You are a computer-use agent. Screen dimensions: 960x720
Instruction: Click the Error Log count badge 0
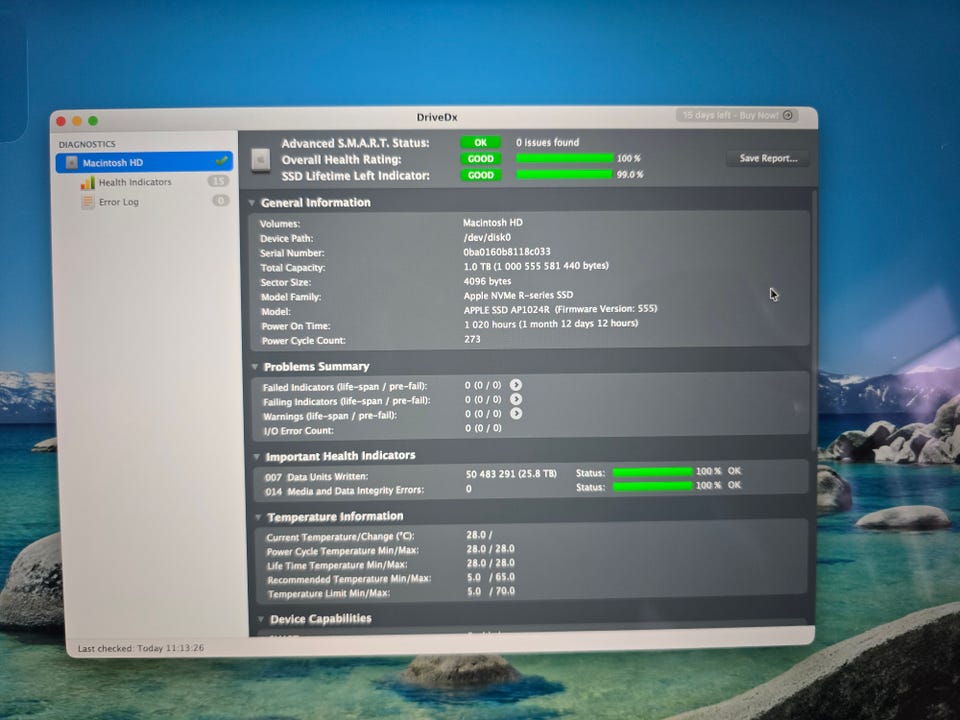[220, 200]
